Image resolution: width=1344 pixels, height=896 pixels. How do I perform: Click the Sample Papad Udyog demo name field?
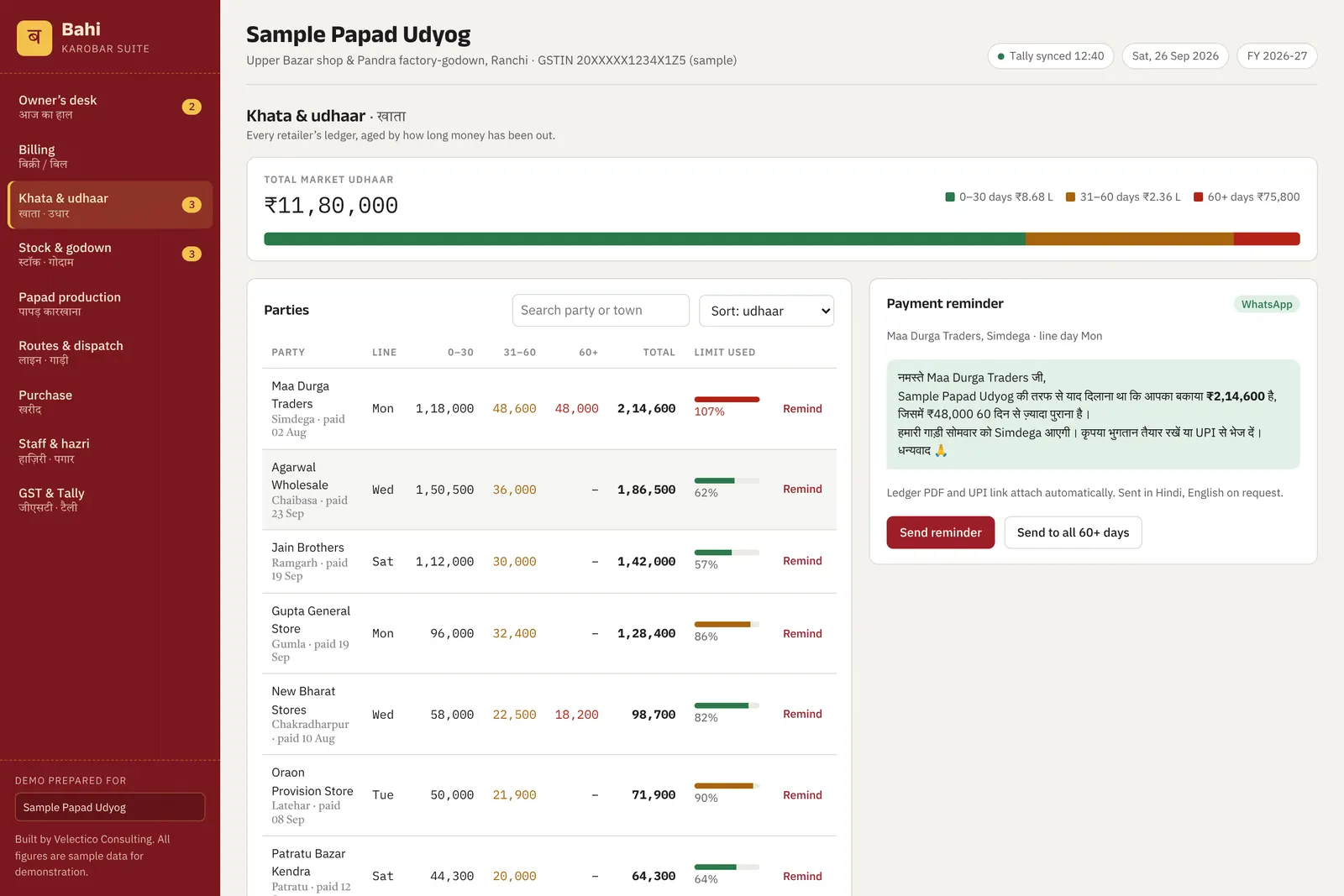[110, 807]
